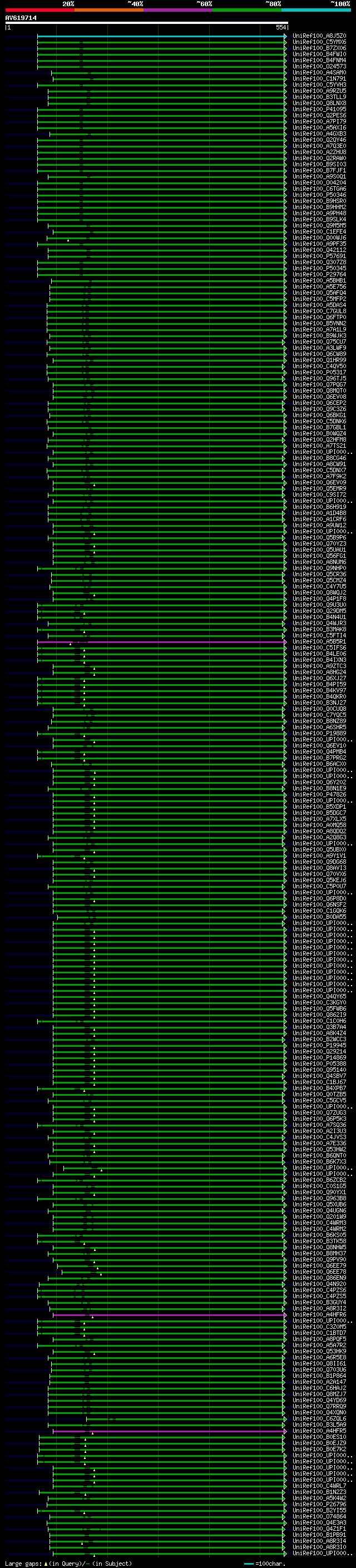This screenshot has height=1568, width=356.
Task: Click the UniRef100_B7FJF1 label
Action: click(x=319, y=170)
